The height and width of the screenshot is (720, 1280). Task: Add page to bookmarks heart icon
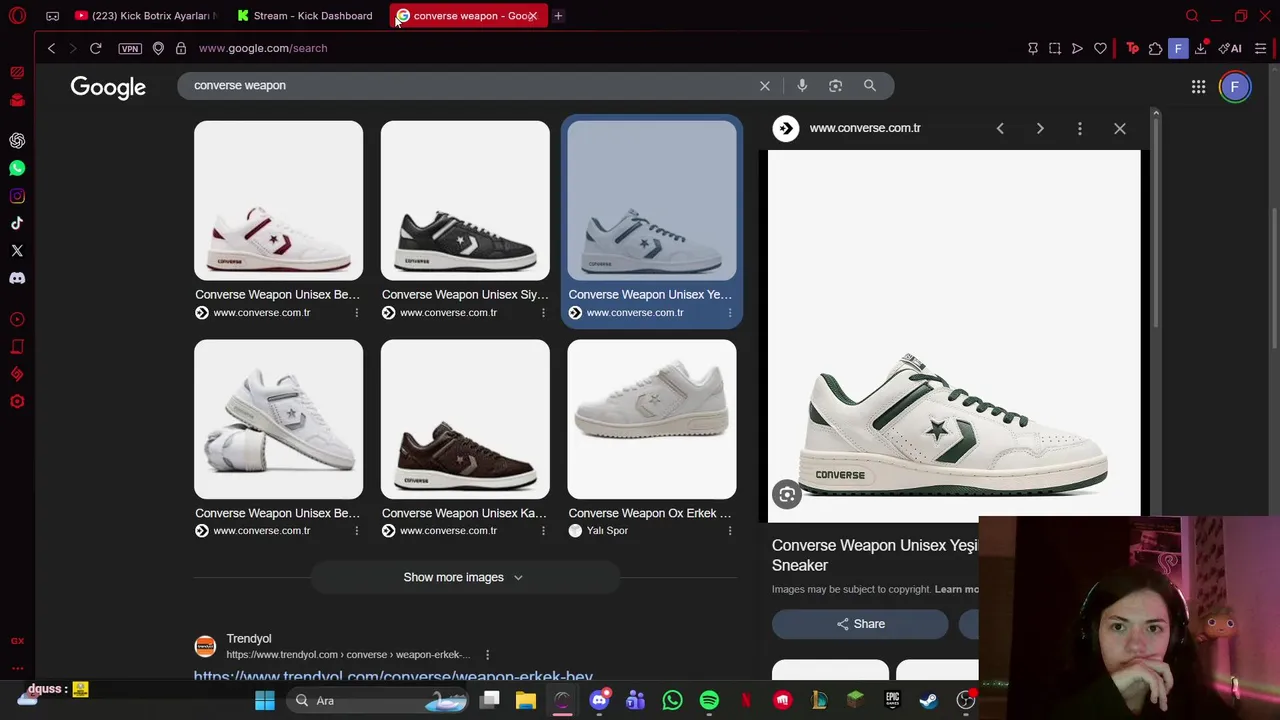point(1100,48)
